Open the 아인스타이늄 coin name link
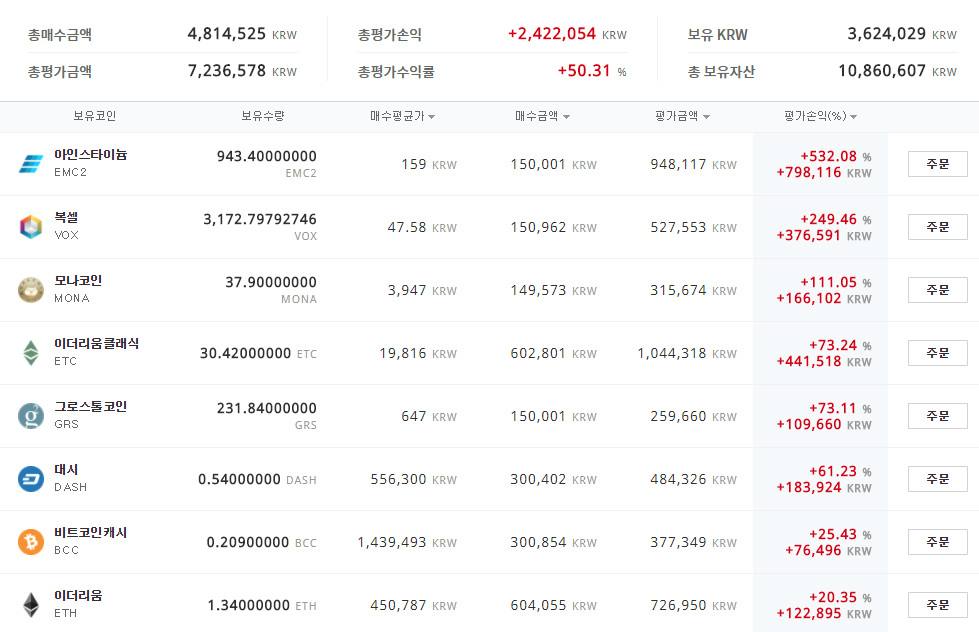Image resolution: width=979 pixels, height=632 pixels. (x=91, y=155)
